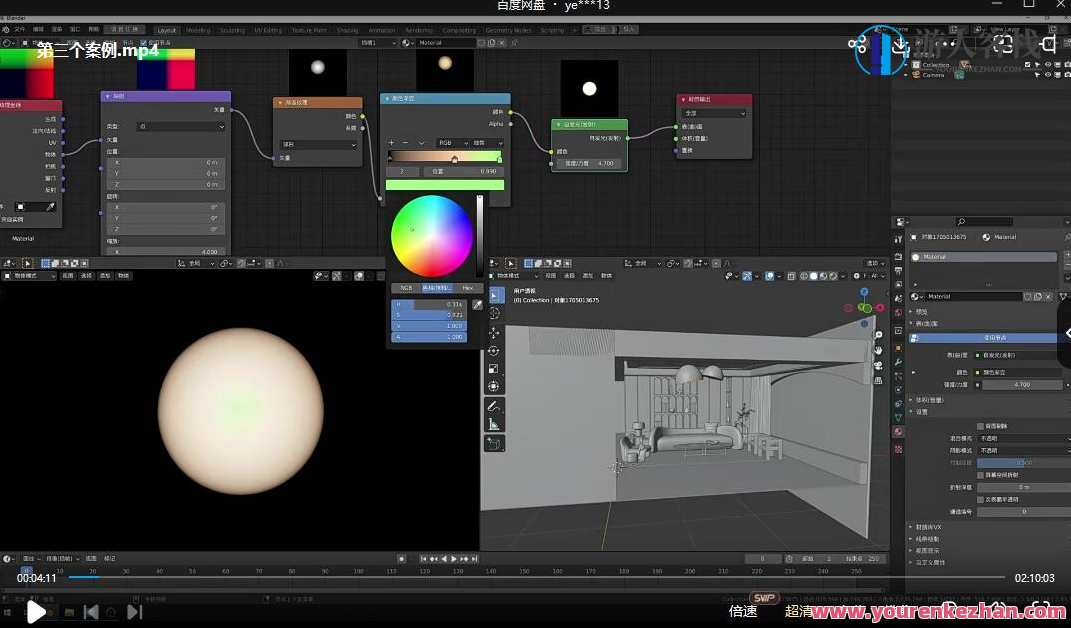This screenshot has height=628, width=1071.
Task: Select the Material Properties icon in the properties sidebar
Action: (x=897, y=432)
